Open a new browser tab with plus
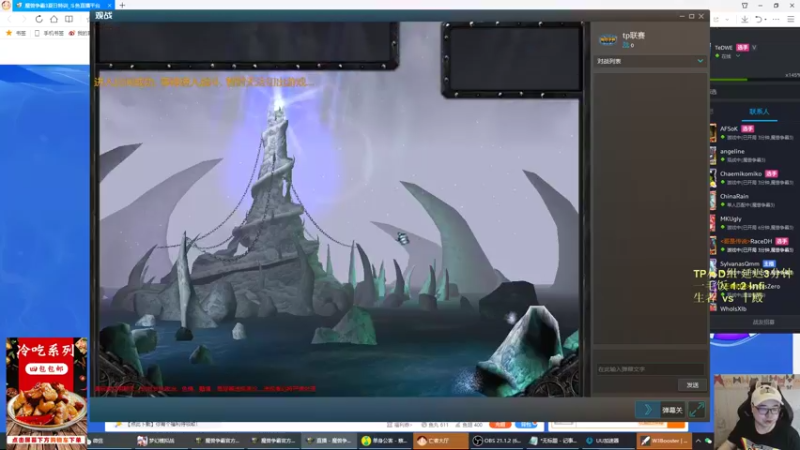The width and height of the screenshot is (800, 450). point(122,5)
